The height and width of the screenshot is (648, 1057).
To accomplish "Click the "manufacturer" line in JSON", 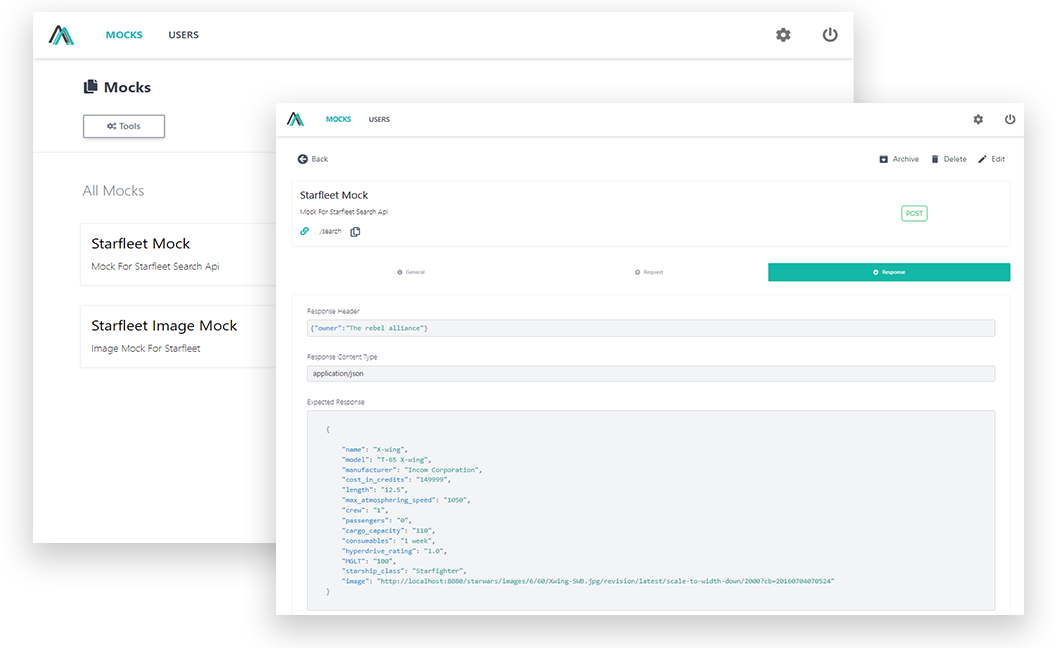I will 412,470.
